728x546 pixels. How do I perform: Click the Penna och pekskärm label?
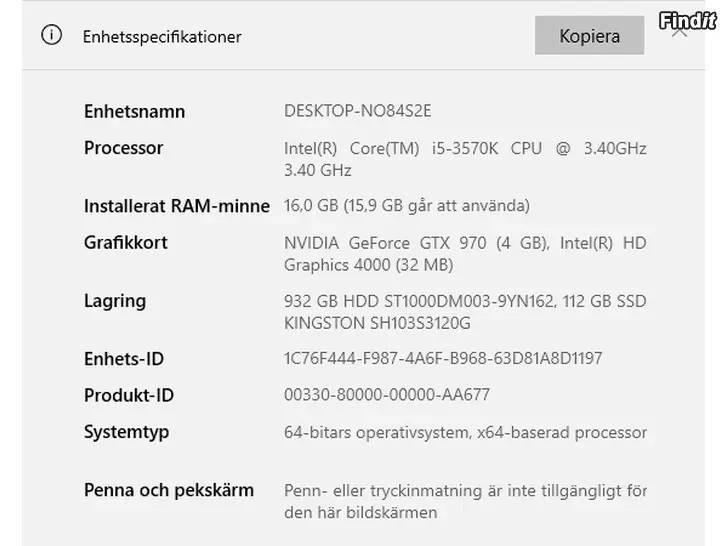coord(169,490)
